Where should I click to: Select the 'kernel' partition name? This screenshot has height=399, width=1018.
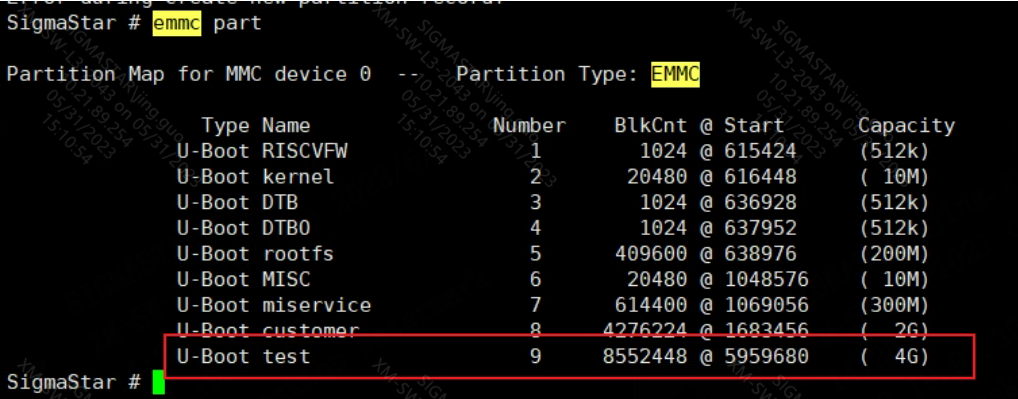click(x=299, y=176)
